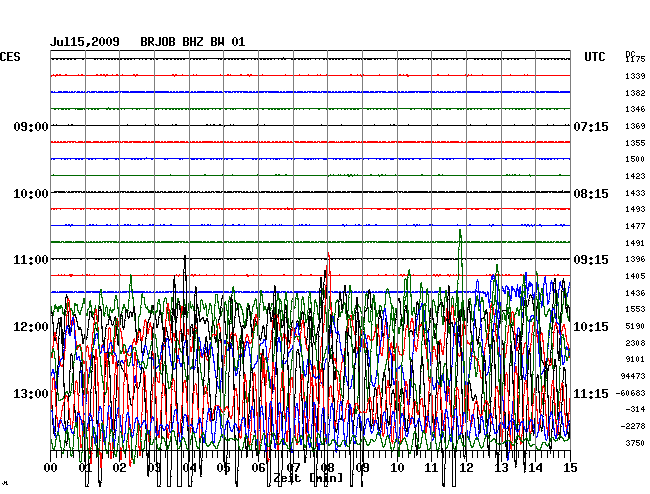
Task: Click the DC offset value 1346
Action: [635, 109]
